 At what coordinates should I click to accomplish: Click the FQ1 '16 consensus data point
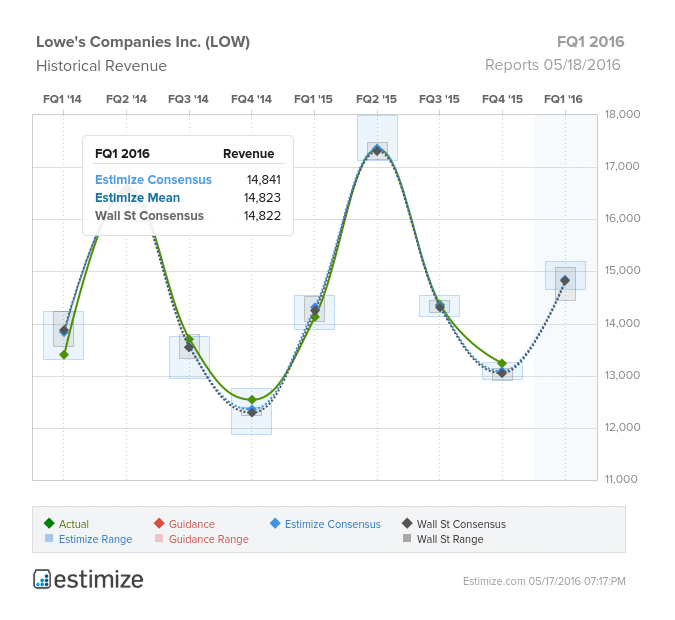tap(565, 280)
